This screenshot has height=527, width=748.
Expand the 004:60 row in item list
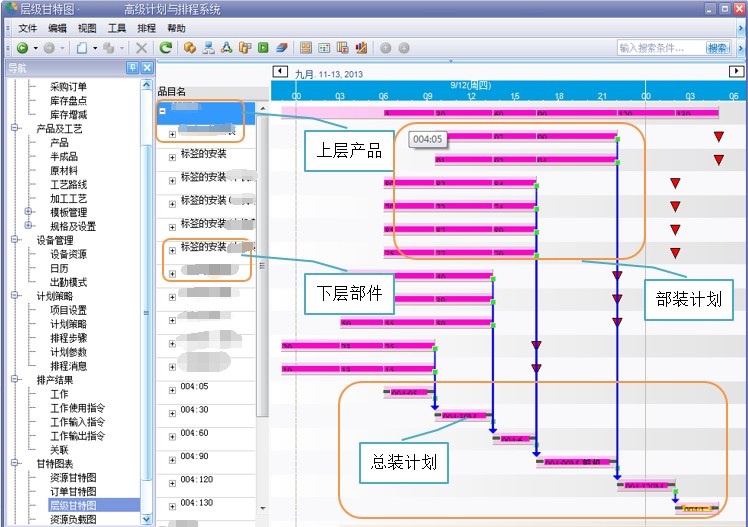coord(172,437)
